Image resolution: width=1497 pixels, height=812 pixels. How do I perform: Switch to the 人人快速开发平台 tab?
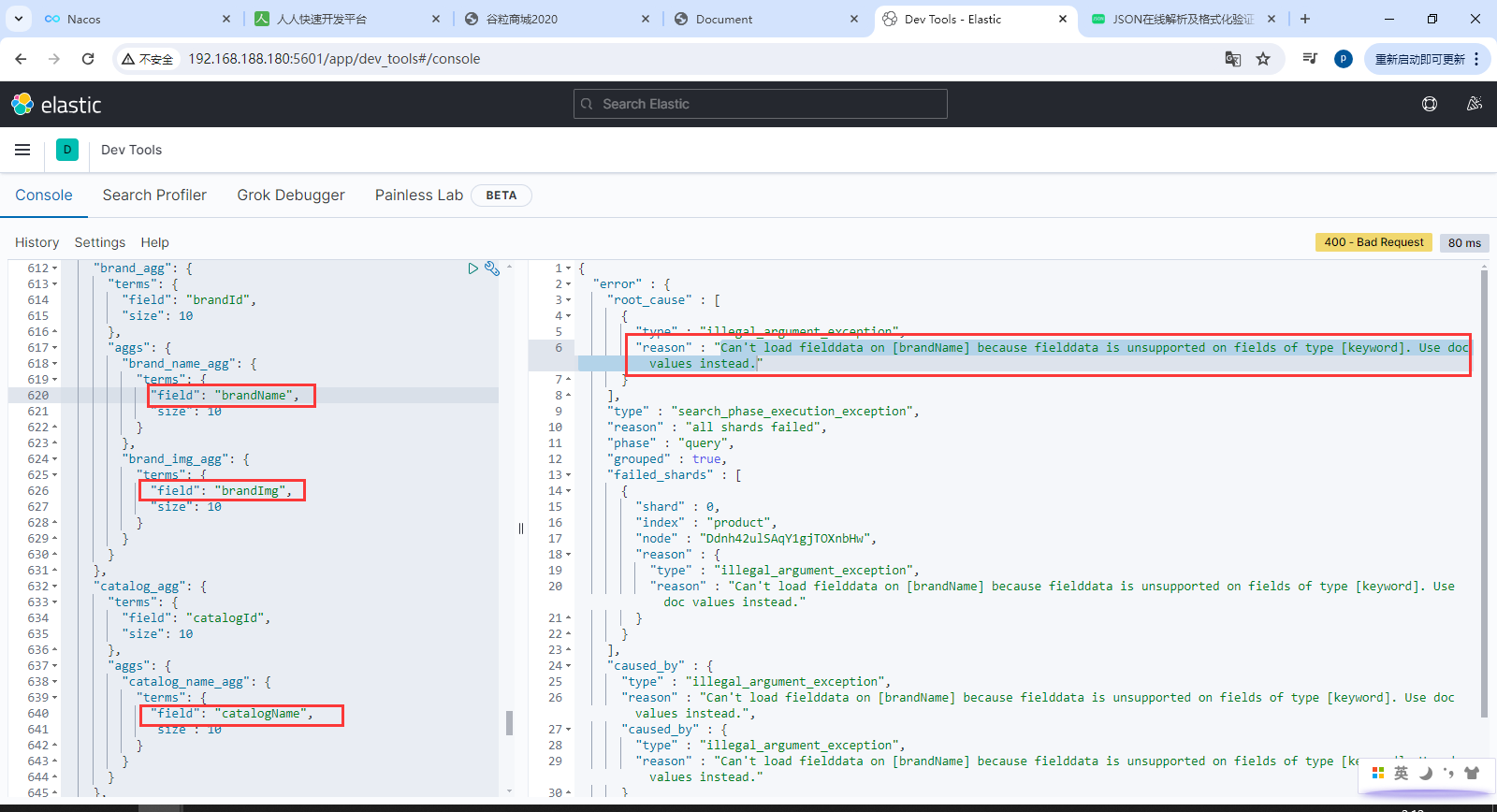346,19
